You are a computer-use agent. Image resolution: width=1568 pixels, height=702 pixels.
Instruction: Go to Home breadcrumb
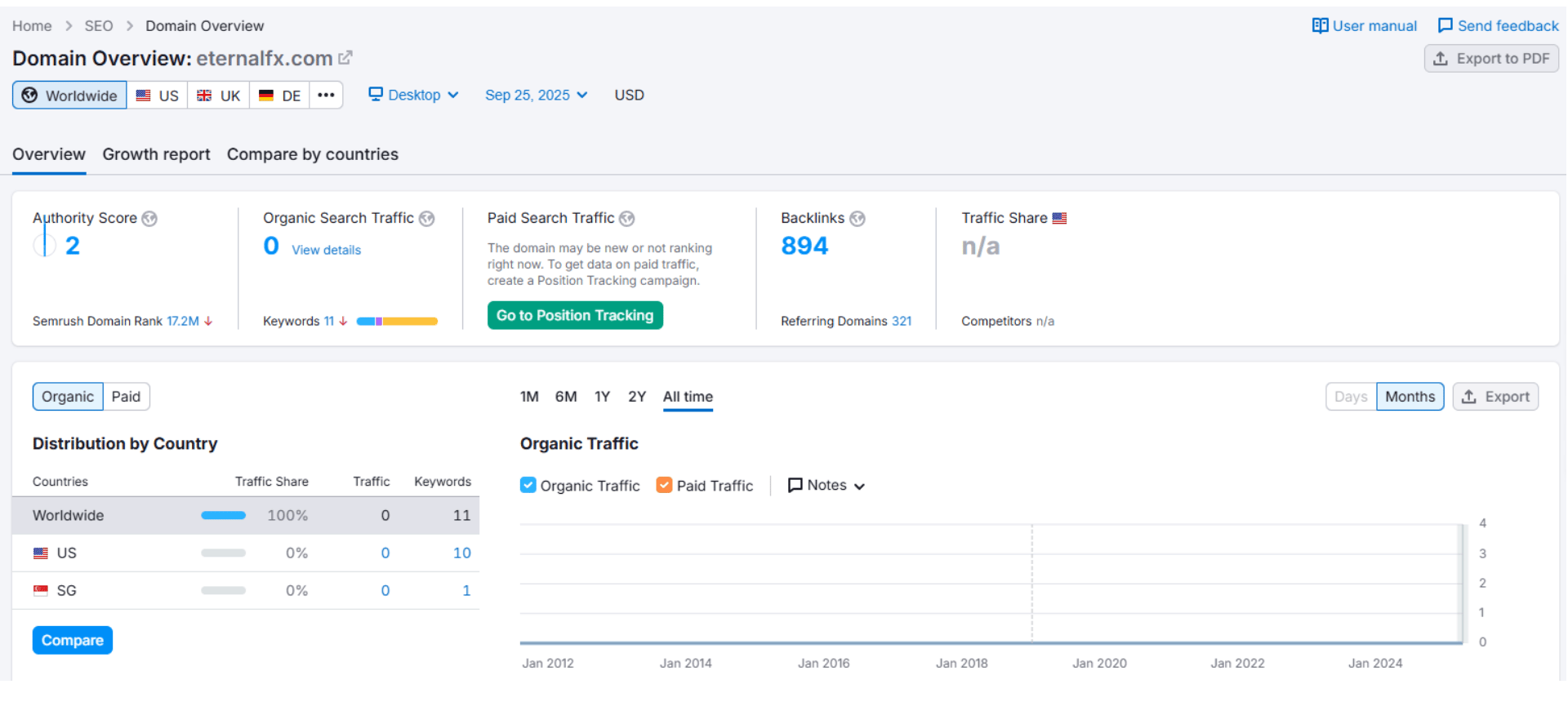pos(32,26)
